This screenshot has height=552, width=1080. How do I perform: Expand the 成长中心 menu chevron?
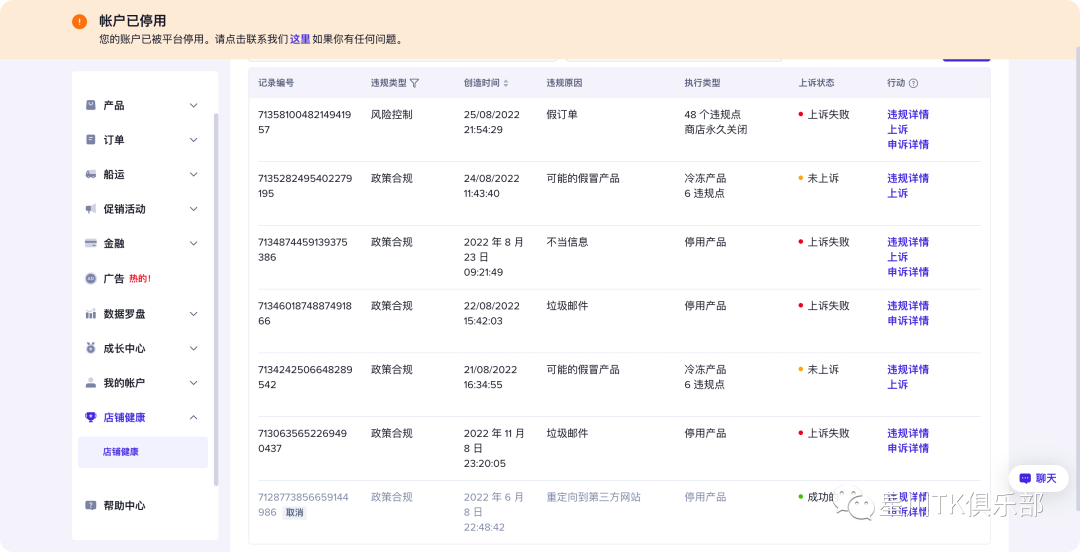194,348
